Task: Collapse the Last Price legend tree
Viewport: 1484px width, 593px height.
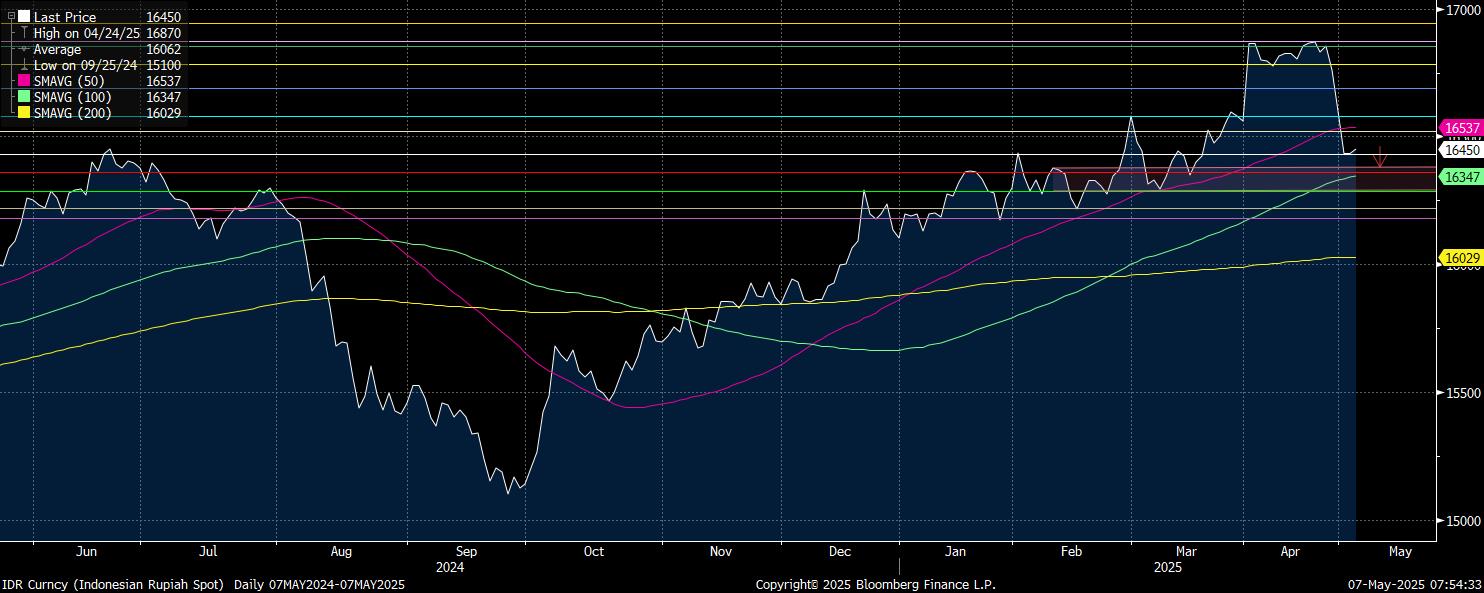Action: pos(11,17)
